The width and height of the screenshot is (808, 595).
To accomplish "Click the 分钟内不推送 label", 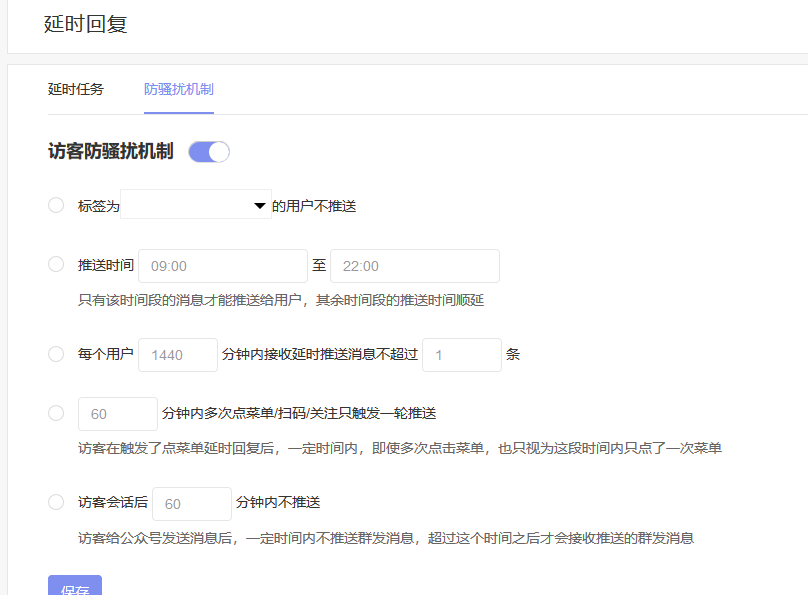I will pos(278,502).
